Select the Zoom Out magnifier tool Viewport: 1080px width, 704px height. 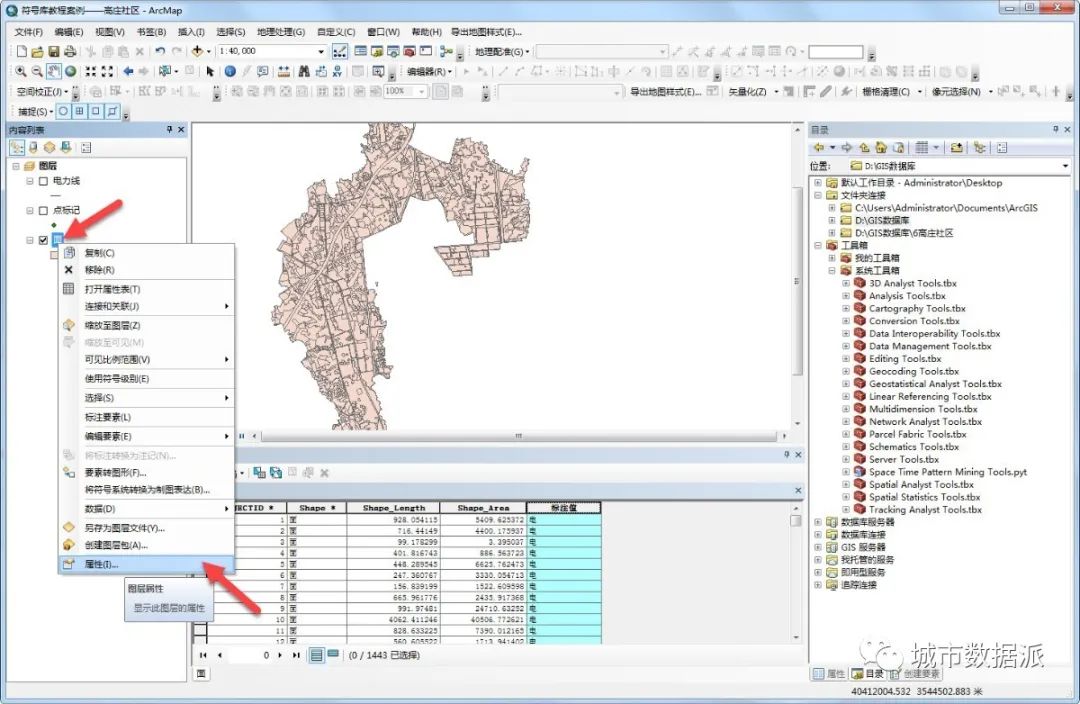pyautogui.click(x=37, y=71)
